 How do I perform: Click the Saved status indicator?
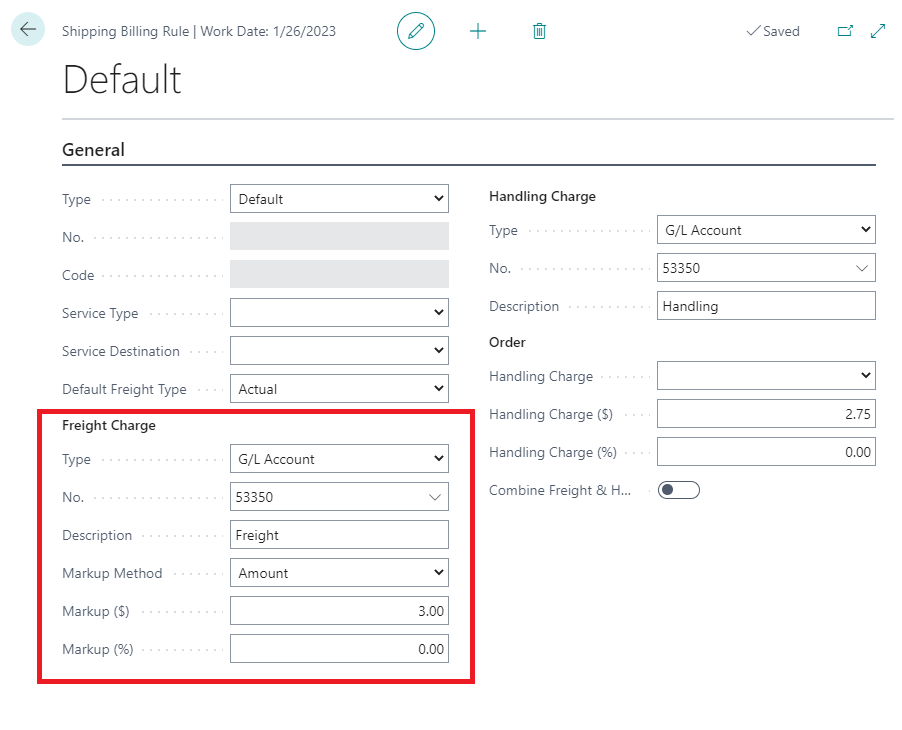click(773, 31)
